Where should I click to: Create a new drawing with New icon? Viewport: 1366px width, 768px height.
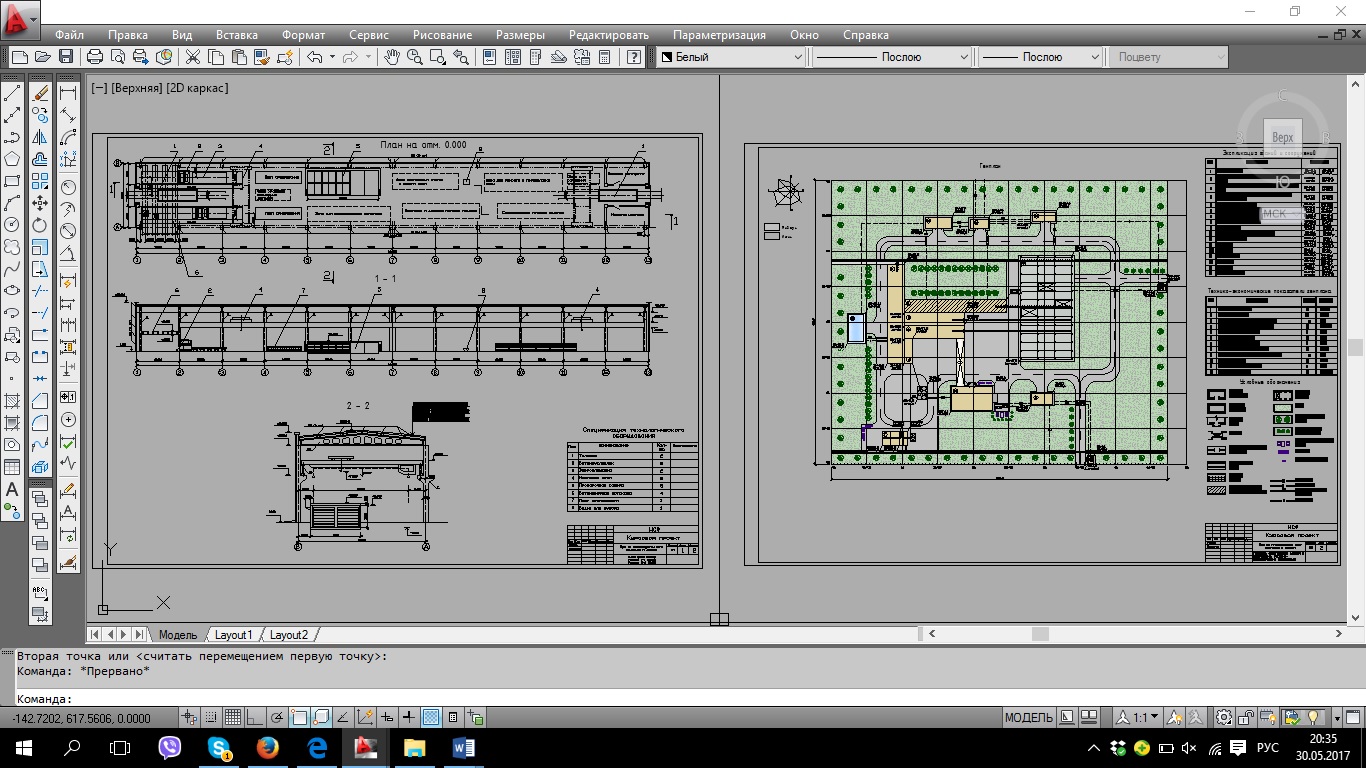coord(19,57)
